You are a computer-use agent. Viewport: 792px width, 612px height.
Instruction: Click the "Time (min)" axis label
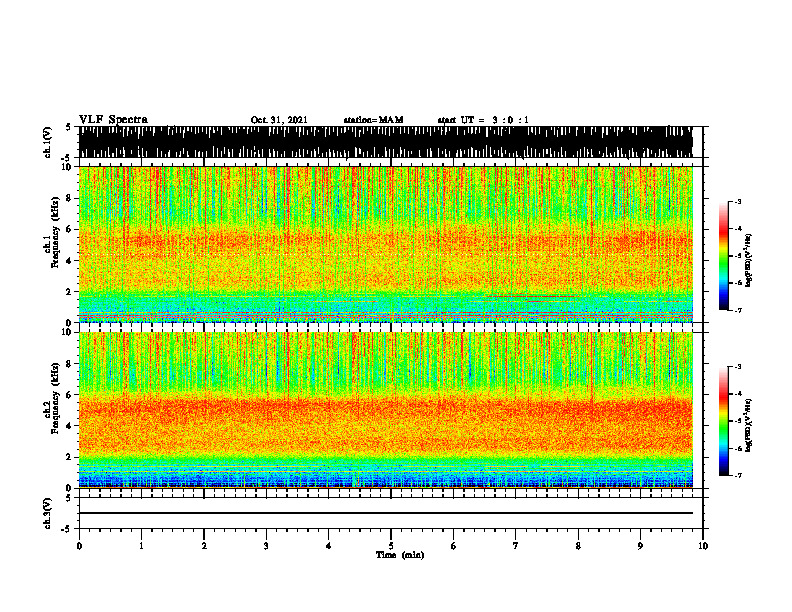tap(400, 555)
